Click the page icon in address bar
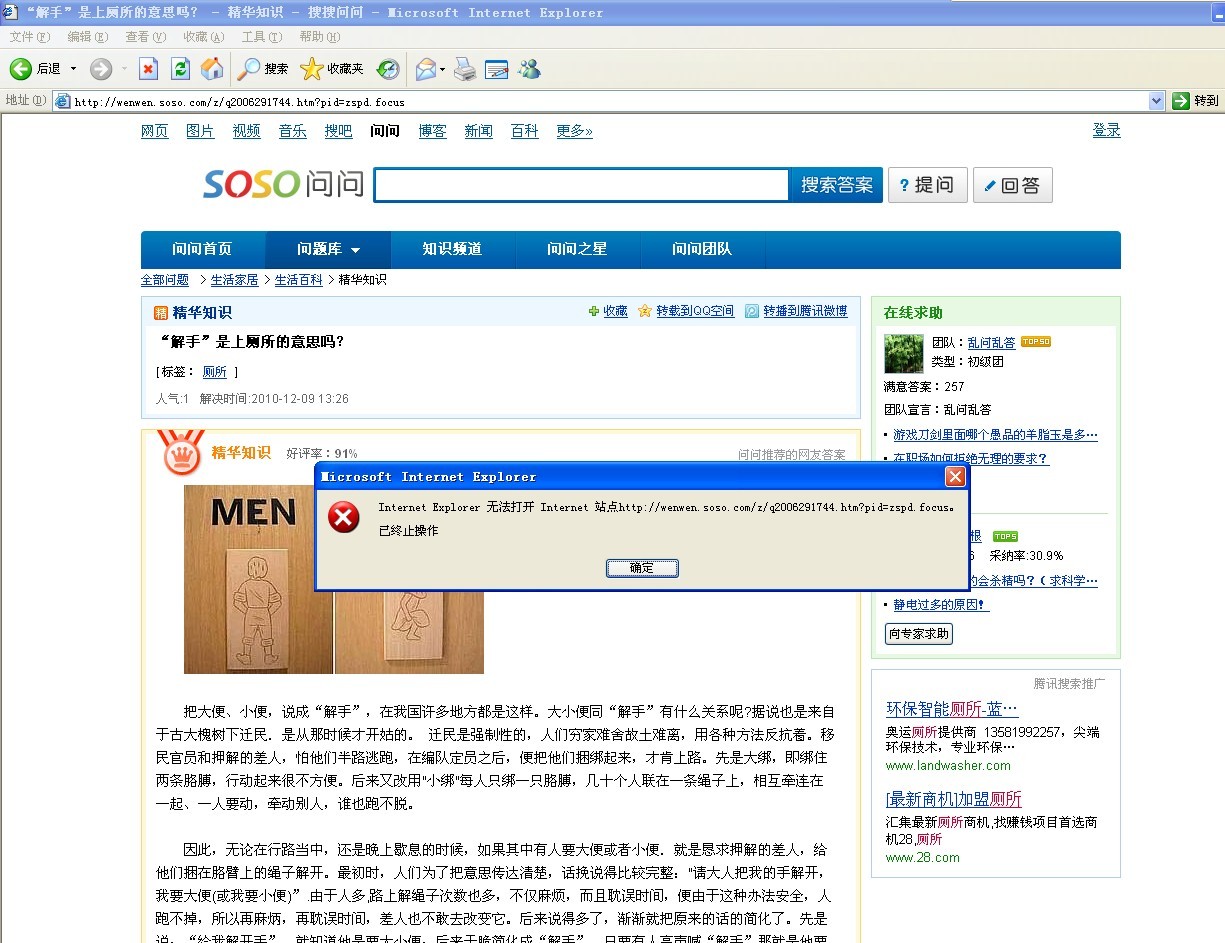The image size is (1225, 943). click(x=62, y=101)
